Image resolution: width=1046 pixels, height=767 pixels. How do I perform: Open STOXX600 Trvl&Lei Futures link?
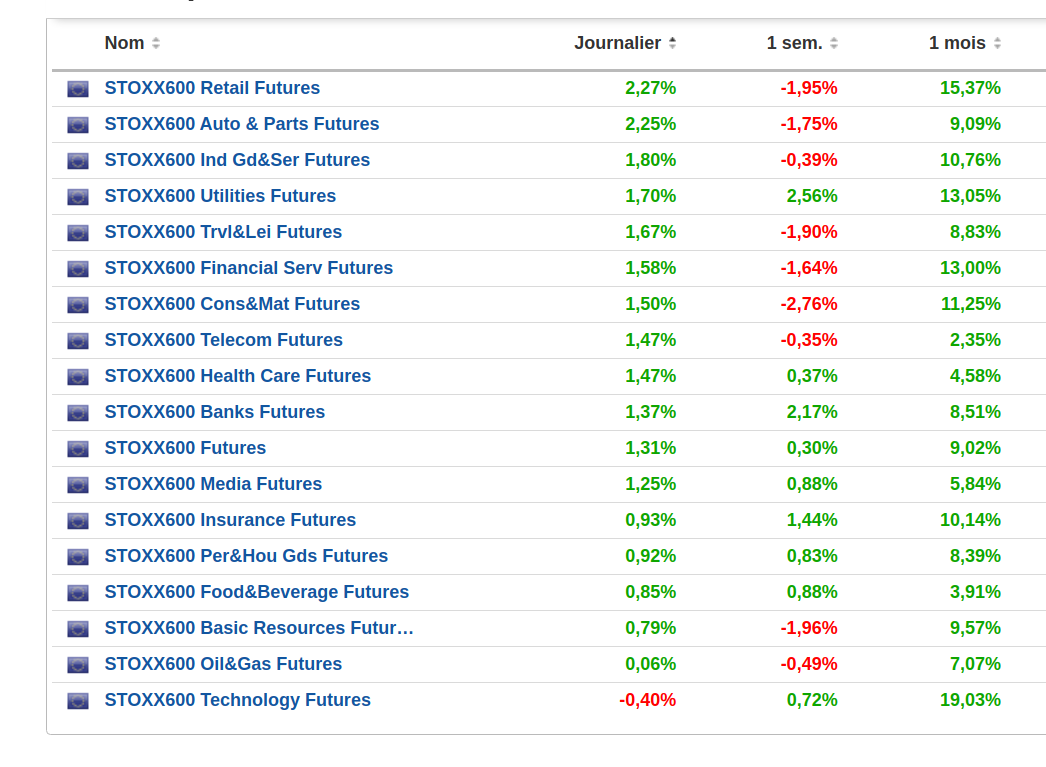coord(223,232)
